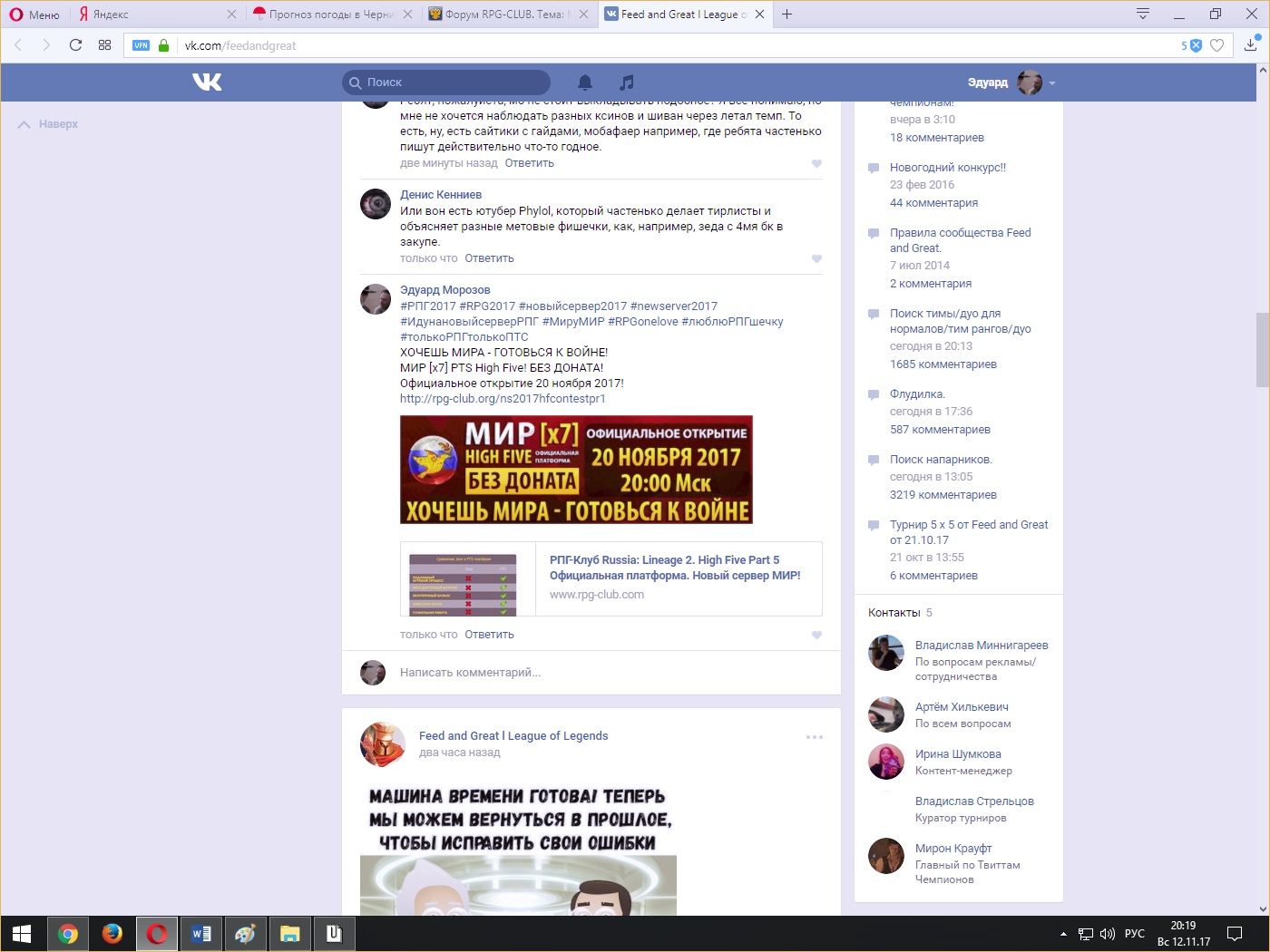Screen dimensions: 1270x952
Task: Toggle the VPN badge
Action: click(x=141, y=45)
